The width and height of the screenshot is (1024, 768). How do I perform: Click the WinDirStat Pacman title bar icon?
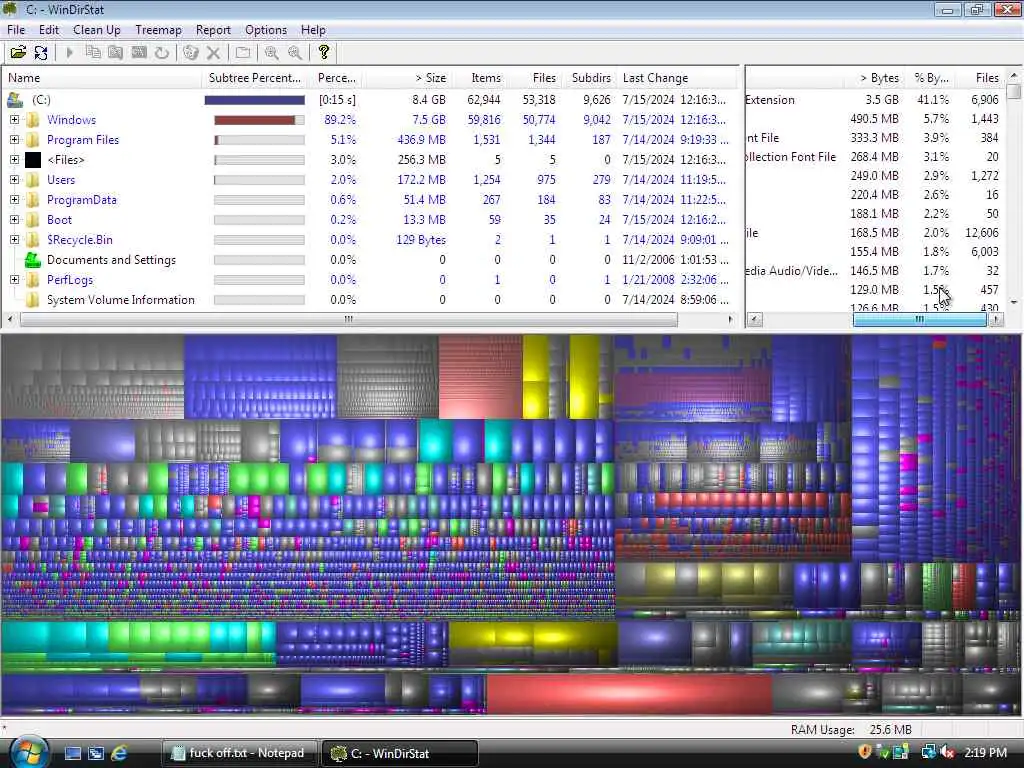coord(10,9)
